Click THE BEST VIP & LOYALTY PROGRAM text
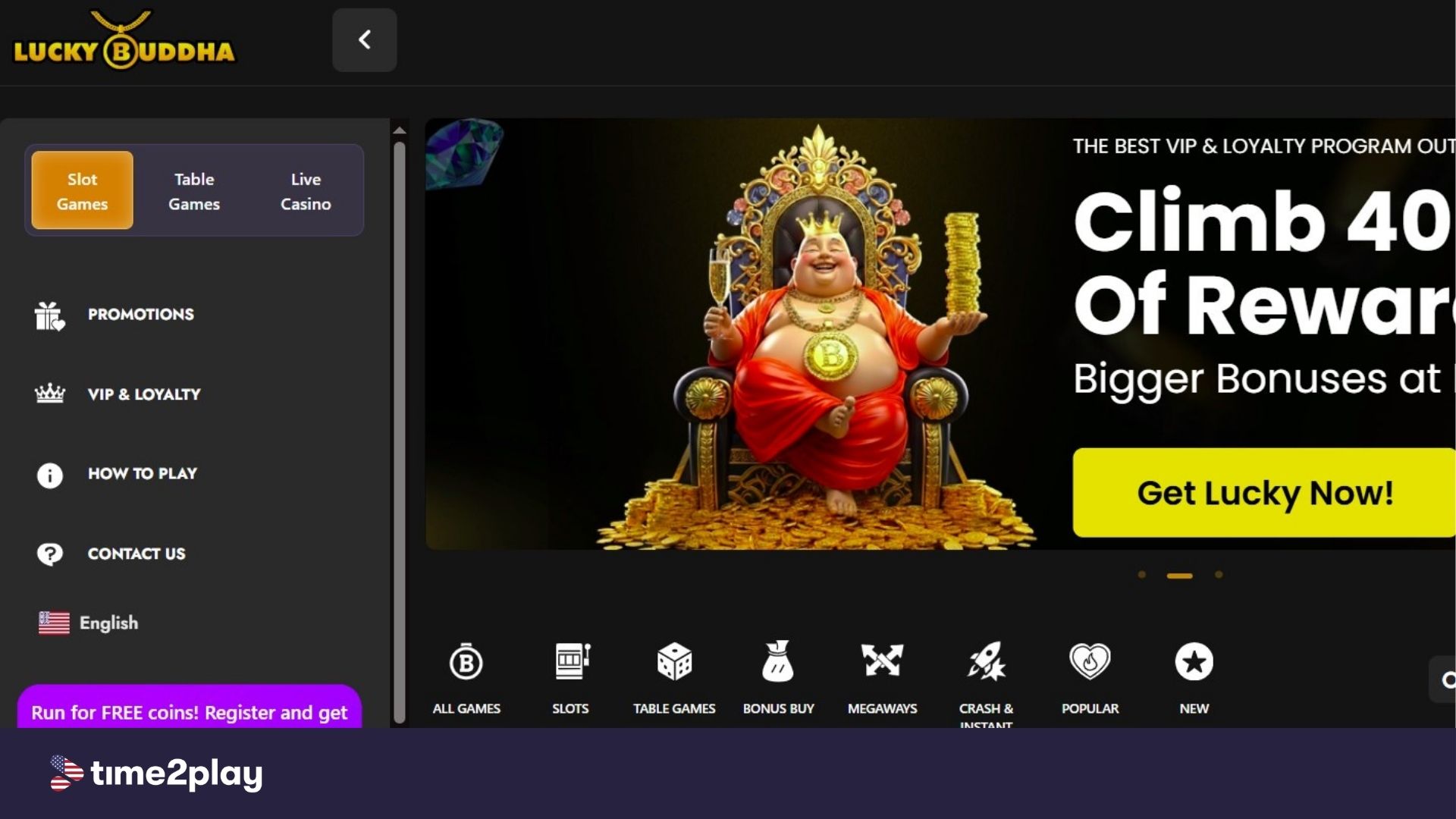The height and width of the screenshot is (819, 1456). pos(1263,146)
